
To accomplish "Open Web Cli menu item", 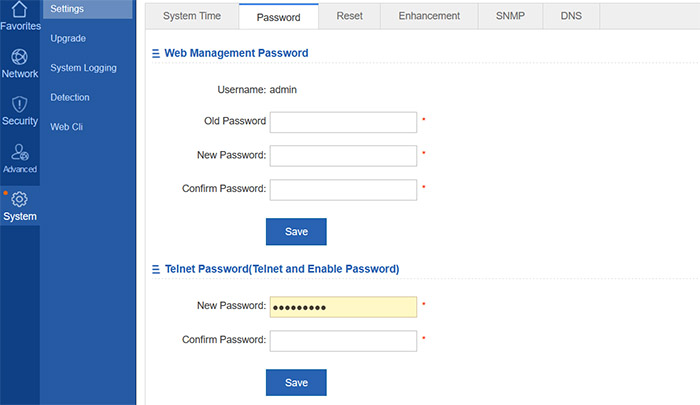I will [67, 127].
